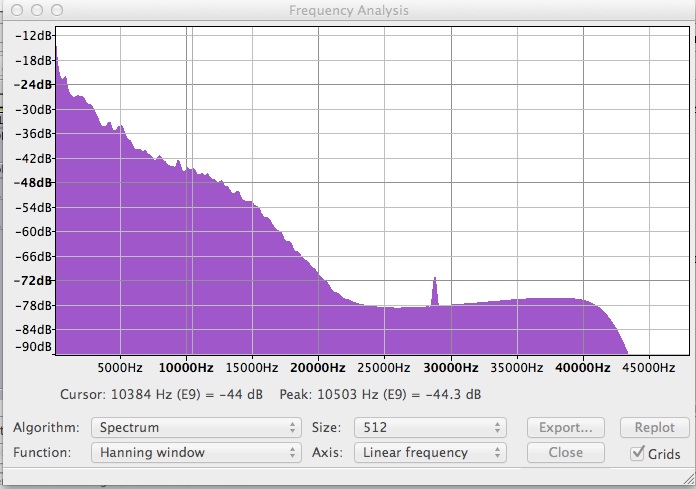
Task: Click the resize grip at window corner
Action: coord(689,479)
